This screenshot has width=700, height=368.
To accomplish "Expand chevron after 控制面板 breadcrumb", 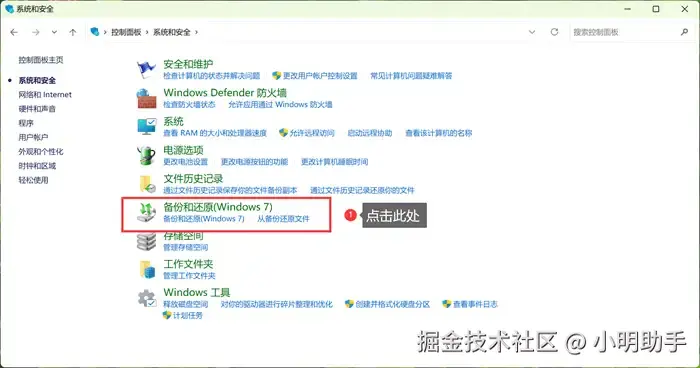I will (x=146, y=32).
